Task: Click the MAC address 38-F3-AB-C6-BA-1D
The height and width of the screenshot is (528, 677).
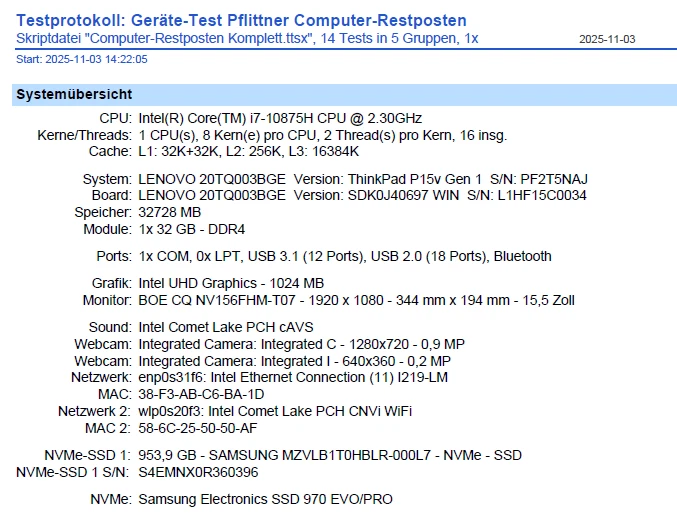Action: pos(201,395)
